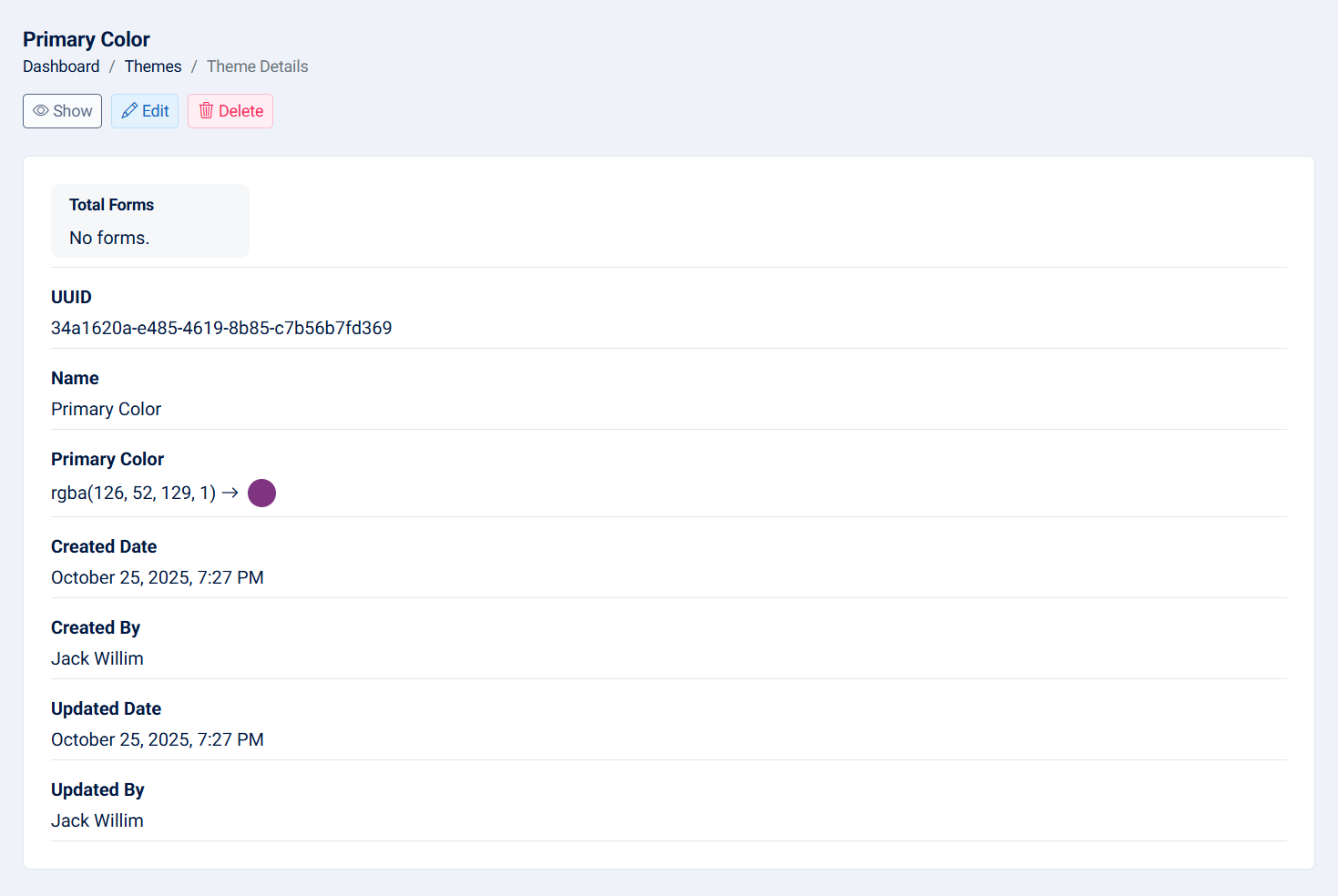This screenshot has width=1338, height=896.
Task: Click the Total Forms card
Action: coord(149,221)
